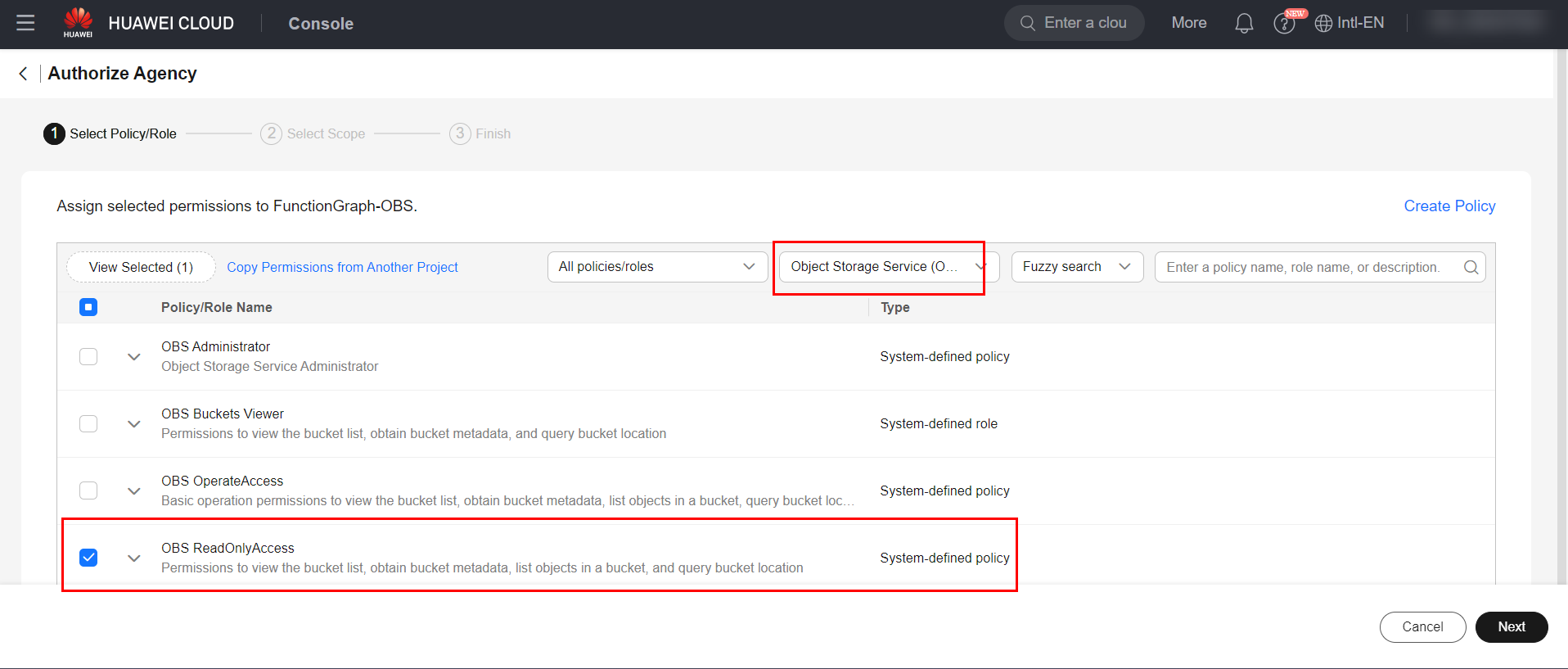Open the More menu in header
Viewport: 1568px width, 669px height.
[1188, 23]
